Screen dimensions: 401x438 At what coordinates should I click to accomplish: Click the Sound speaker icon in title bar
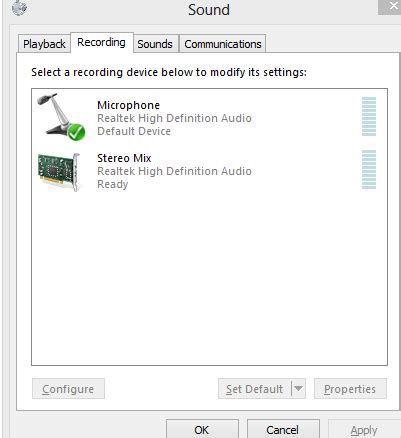[19, 7]
